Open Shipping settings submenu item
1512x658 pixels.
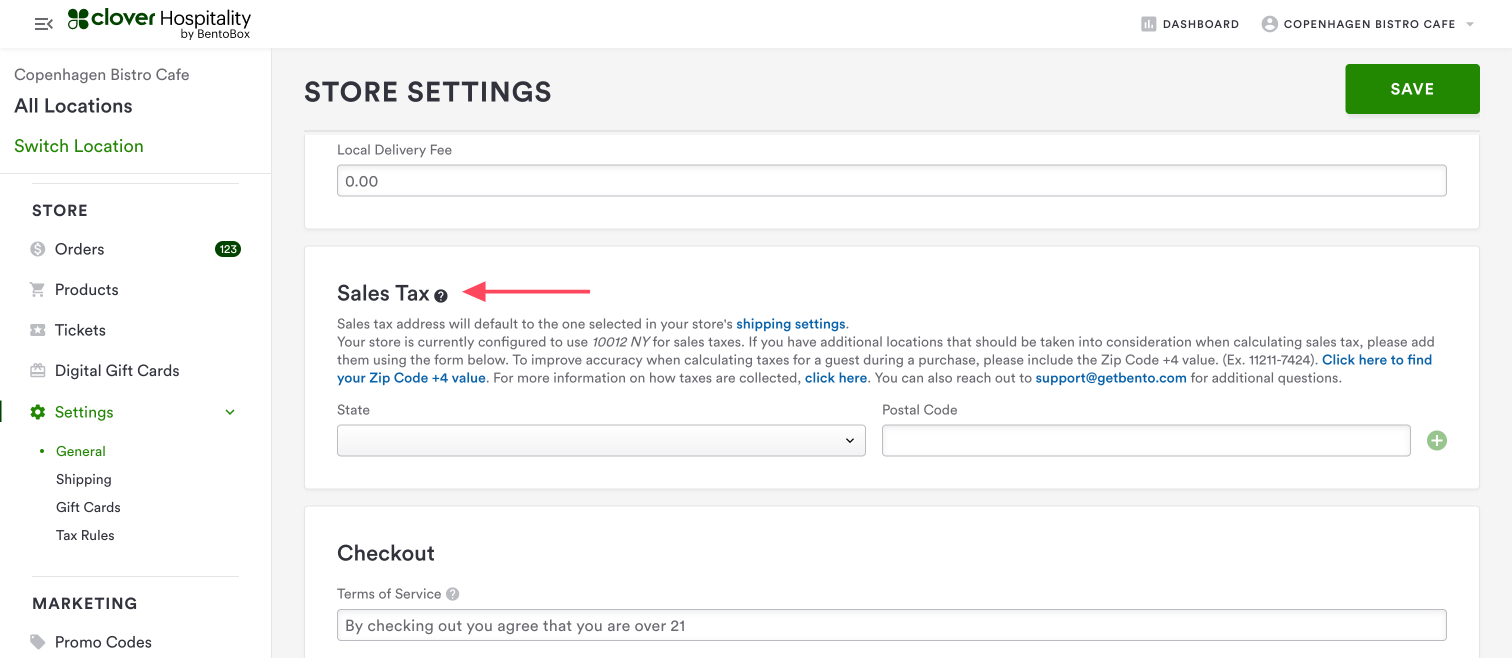tap(84, 479)
